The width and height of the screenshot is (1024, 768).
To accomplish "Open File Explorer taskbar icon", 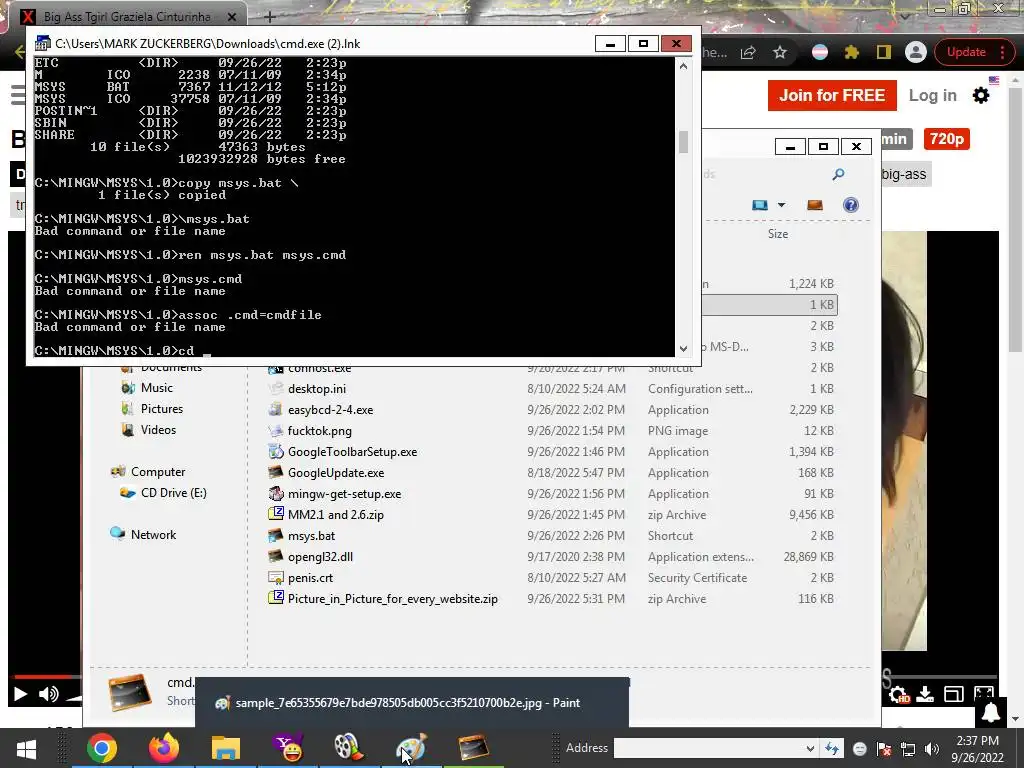I will click(226, 748).
